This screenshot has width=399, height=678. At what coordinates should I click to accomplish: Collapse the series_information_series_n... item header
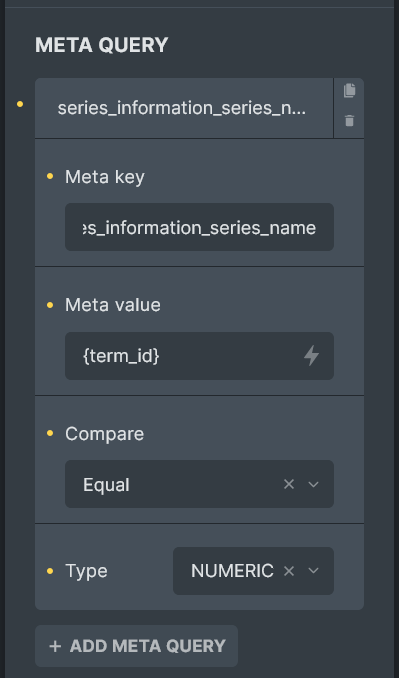click(184, 109)
